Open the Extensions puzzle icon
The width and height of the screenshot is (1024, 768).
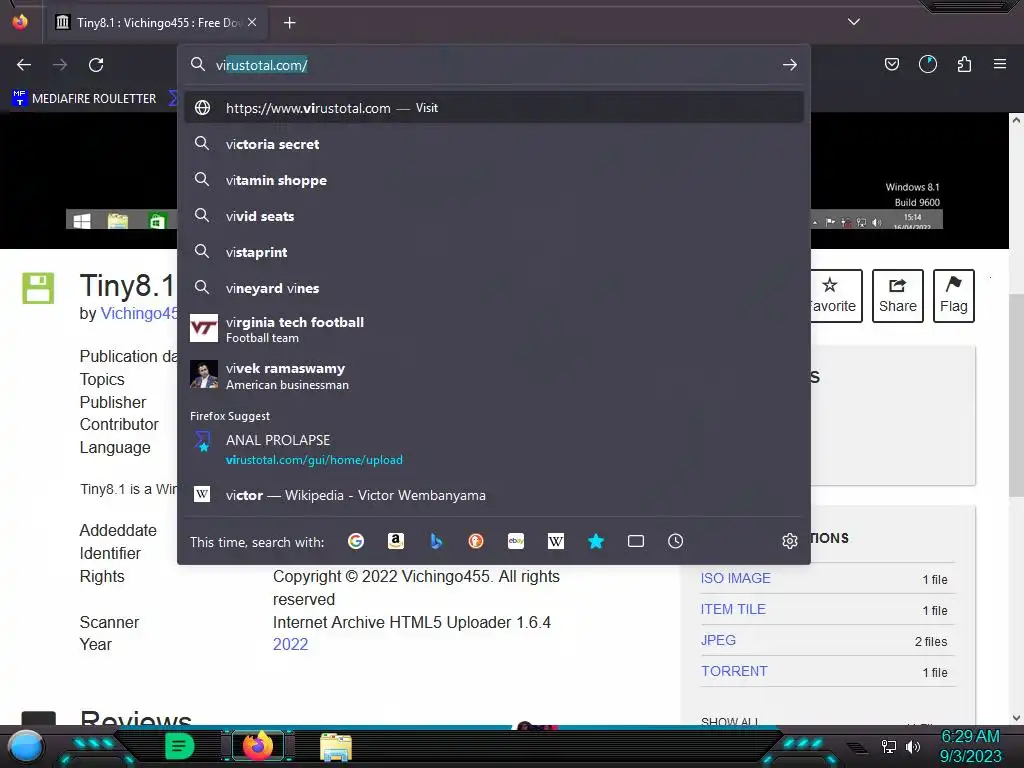(964, 64)
